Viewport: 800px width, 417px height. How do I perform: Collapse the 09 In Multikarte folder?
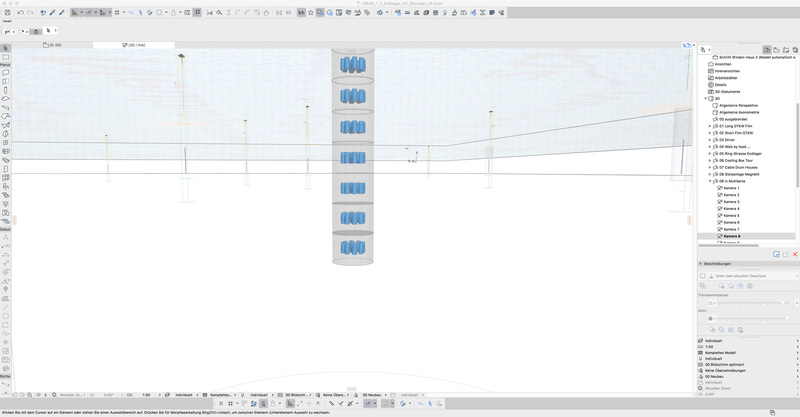point(709,181)
